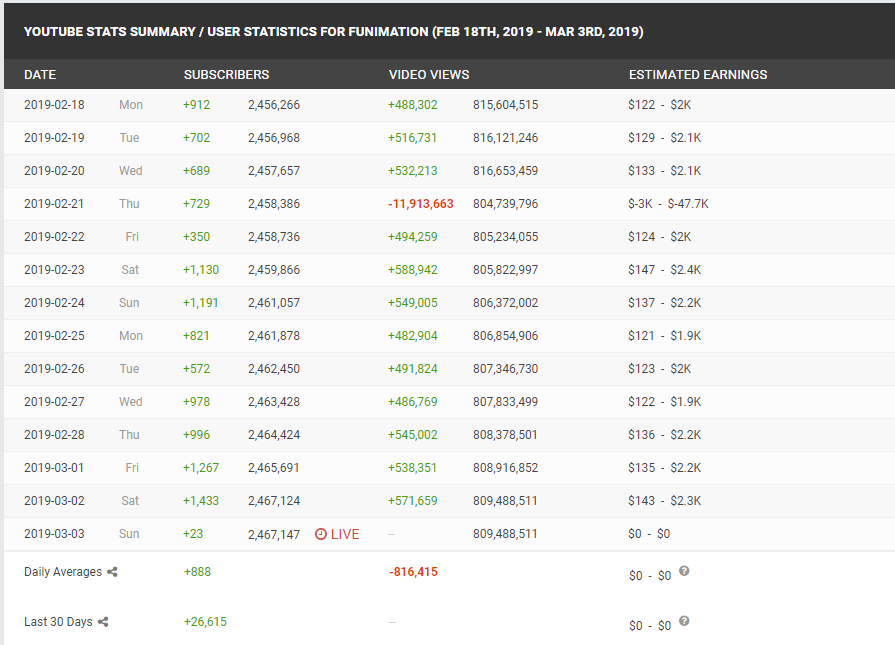Click total subscribers 2,461,057
The width and height of the screenshot is (895, 645).
[x=274, y=303]
